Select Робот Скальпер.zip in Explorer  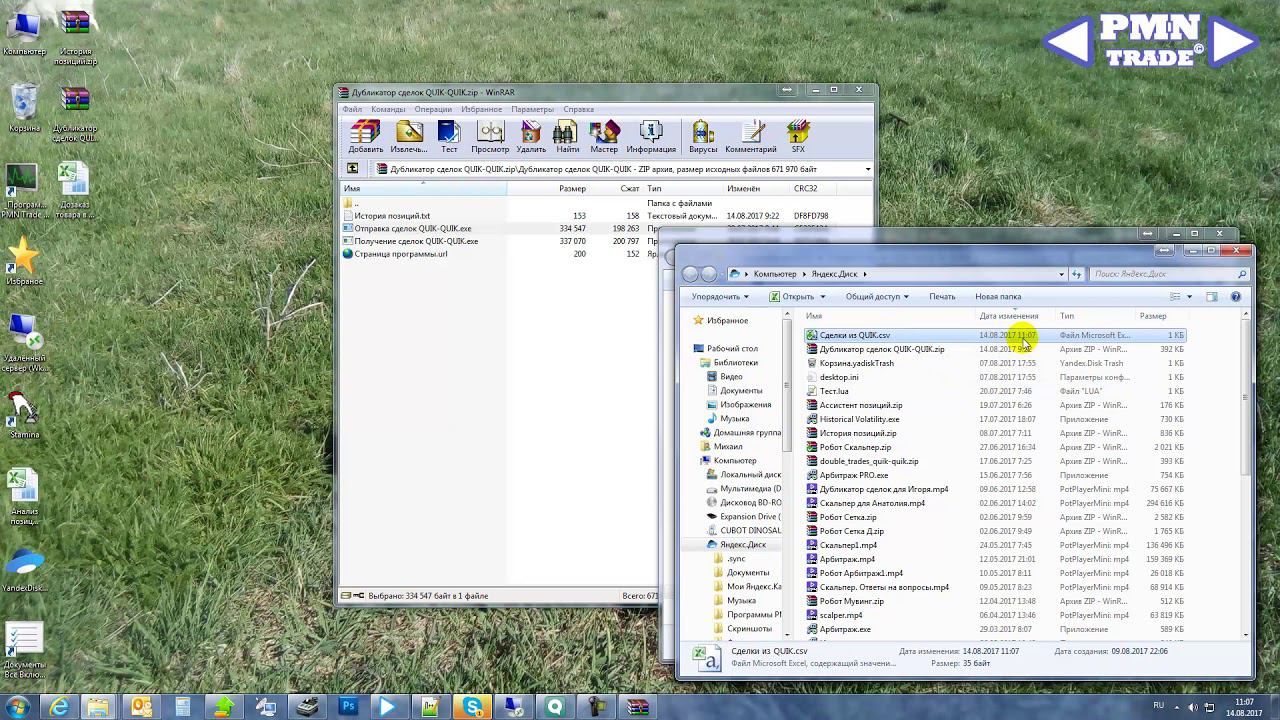pos(855,447)
